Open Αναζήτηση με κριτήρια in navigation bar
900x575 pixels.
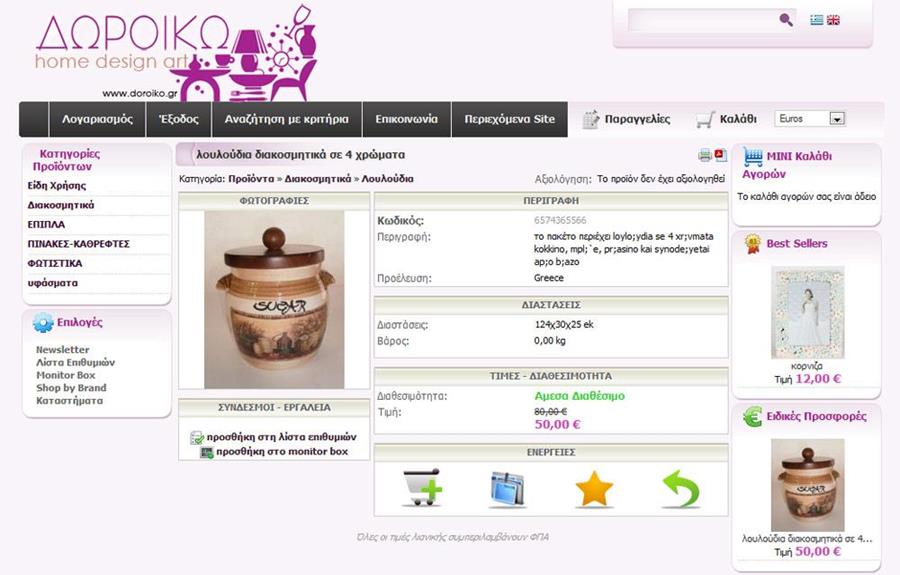[x=286, y=119]
